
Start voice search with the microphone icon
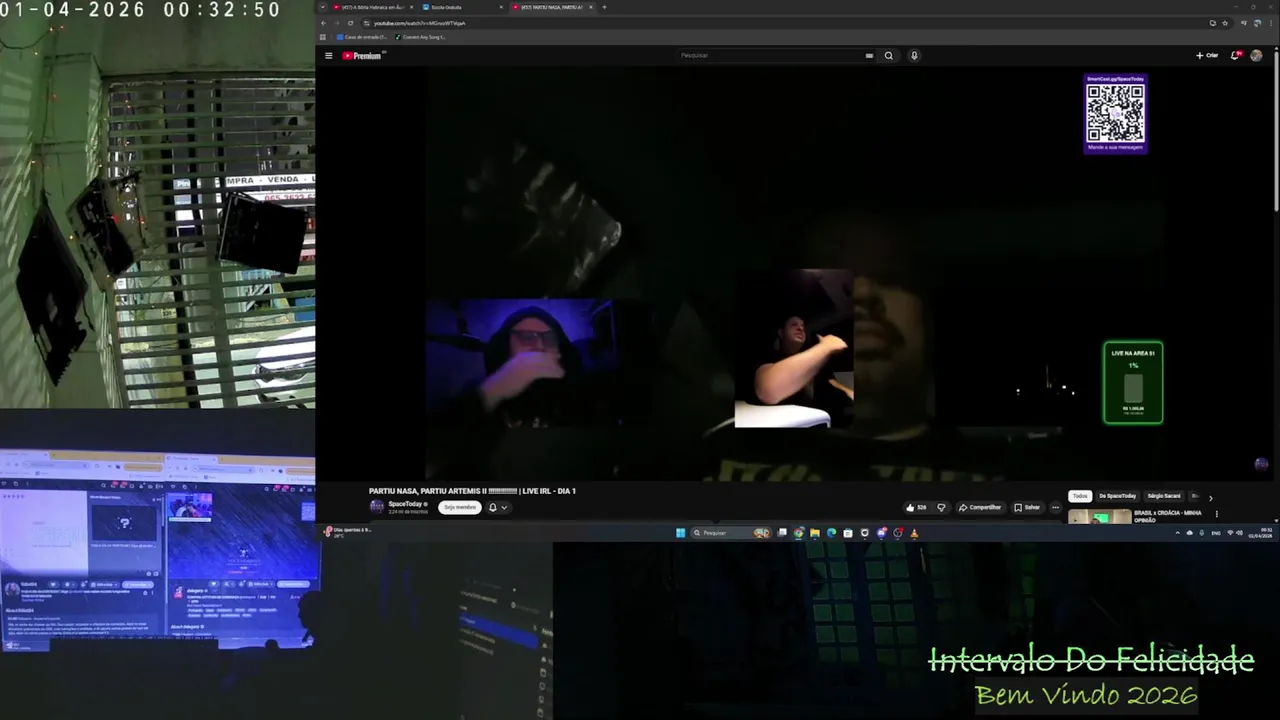coord(914,56)
